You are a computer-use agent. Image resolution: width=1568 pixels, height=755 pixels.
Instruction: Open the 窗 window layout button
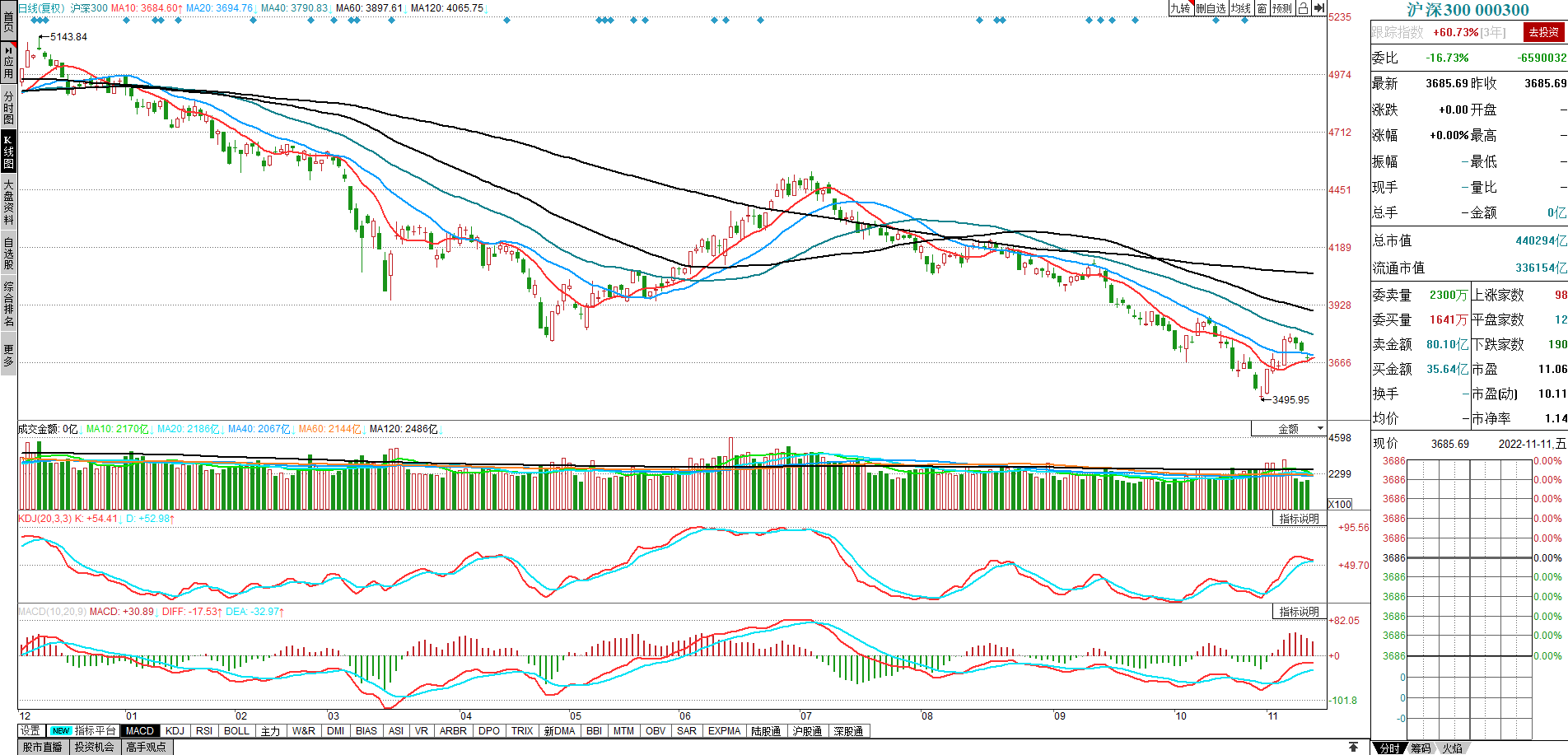coord(1262,8)
